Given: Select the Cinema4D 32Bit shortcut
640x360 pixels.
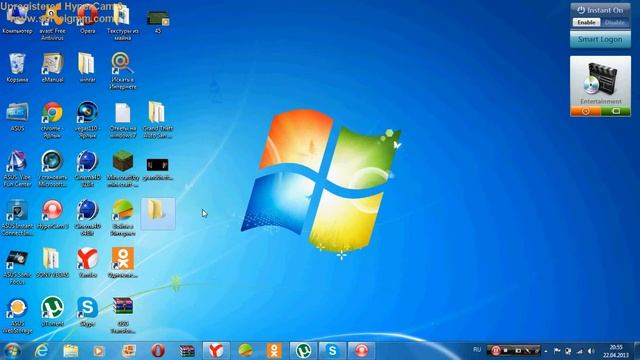Looking at the screenshot, I should (x=87, y=169).
